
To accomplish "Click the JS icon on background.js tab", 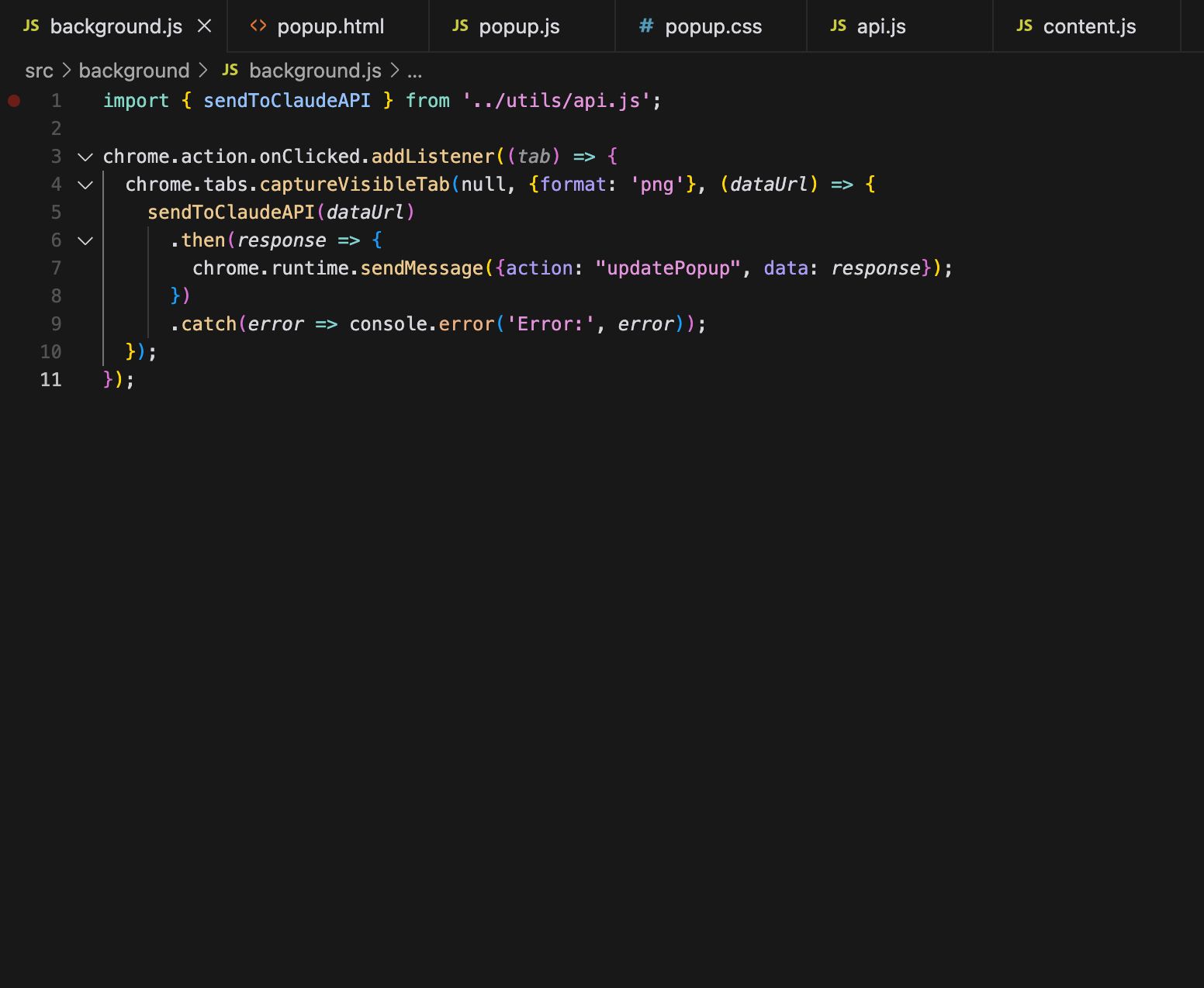I will pyautogui.click(x=31, y=26).
